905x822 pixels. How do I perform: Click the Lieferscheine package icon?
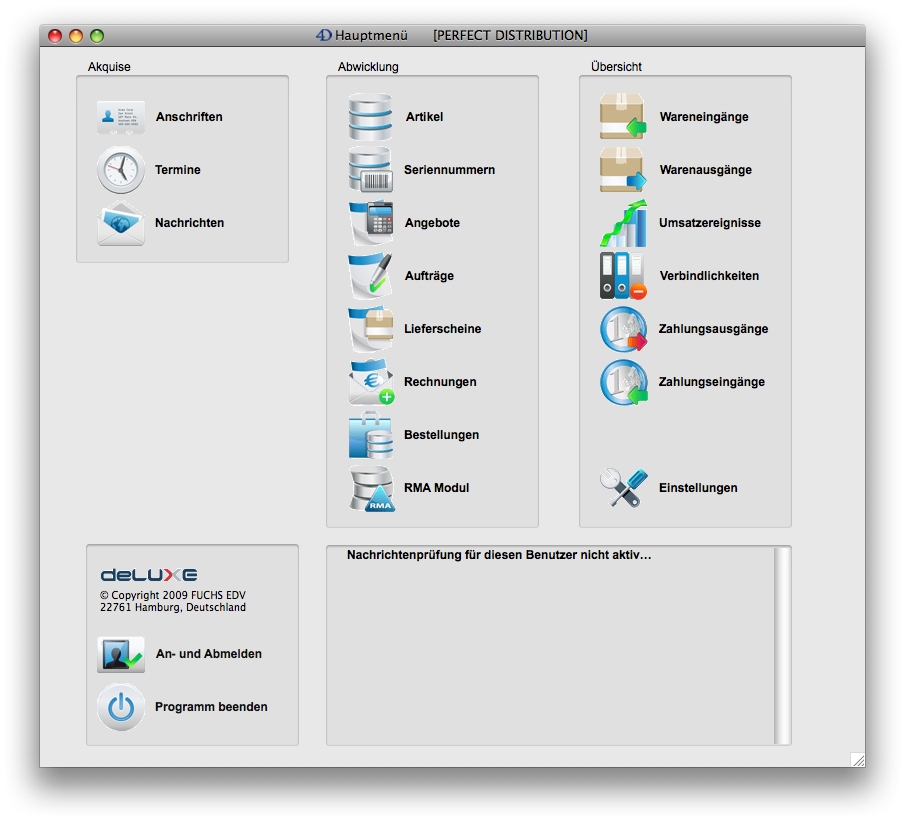371,329
